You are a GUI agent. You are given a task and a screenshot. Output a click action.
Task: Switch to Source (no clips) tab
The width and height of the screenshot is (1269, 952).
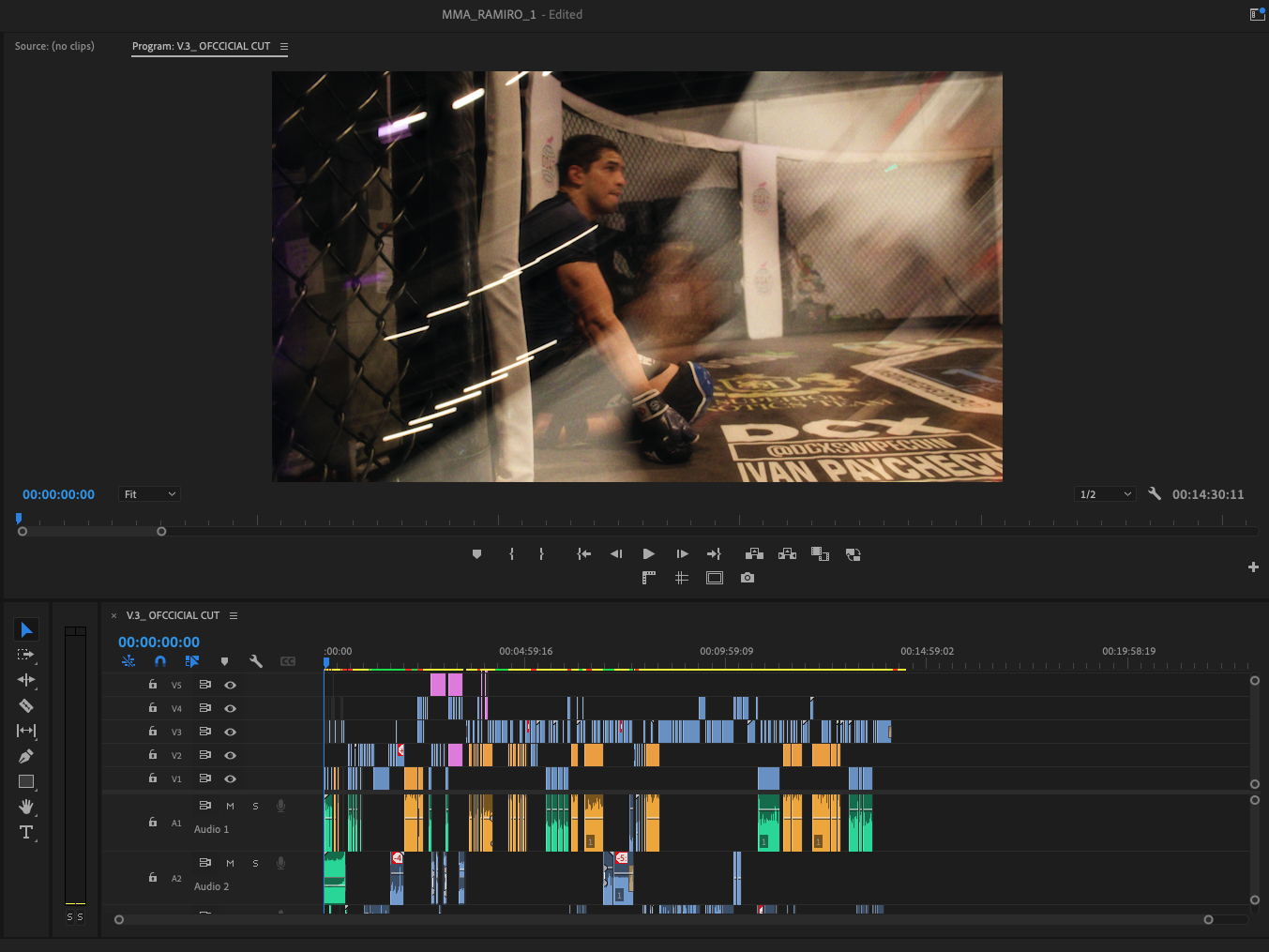[x=54, y=46]
